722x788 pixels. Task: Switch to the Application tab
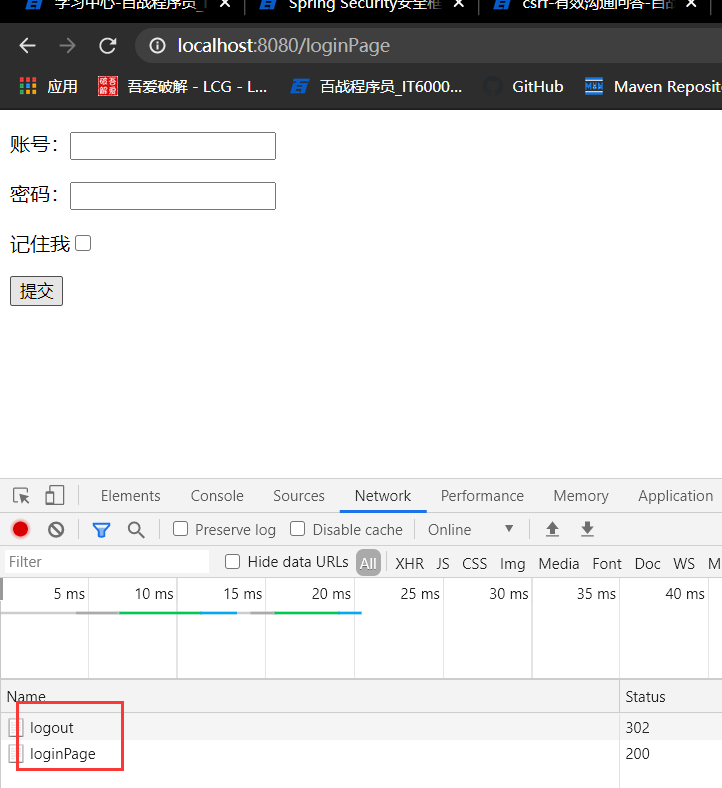(676, 496)
